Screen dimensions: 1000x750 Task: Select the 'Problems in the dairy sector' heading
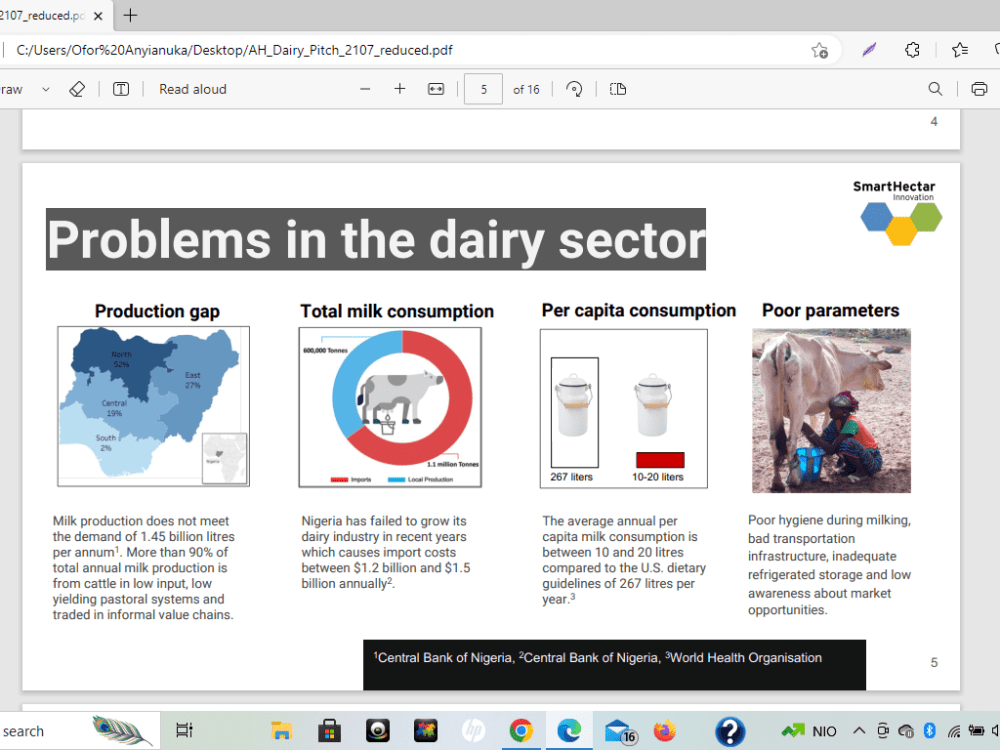376,239
